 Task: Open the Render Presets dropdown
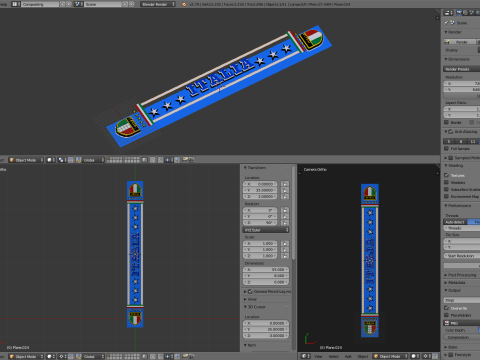point(462,69)
